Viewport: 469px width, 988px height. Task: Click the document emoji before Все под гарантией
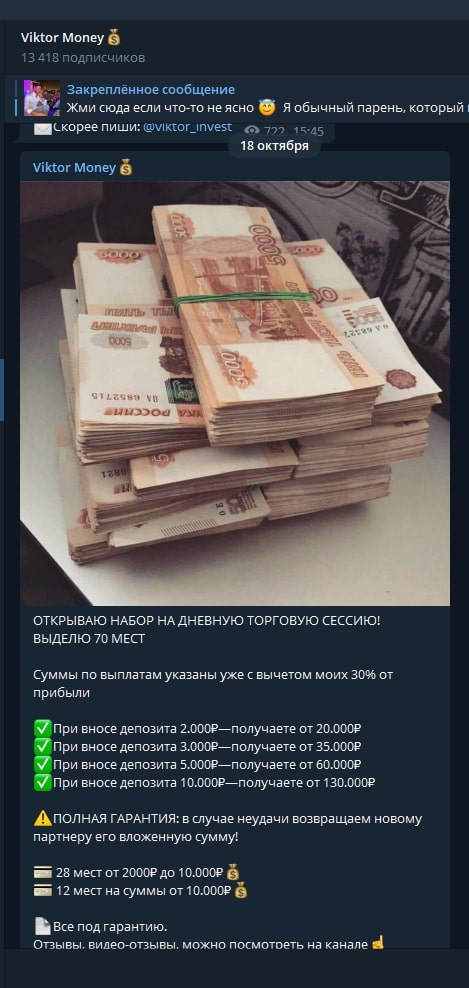click(x=42, y=927)
